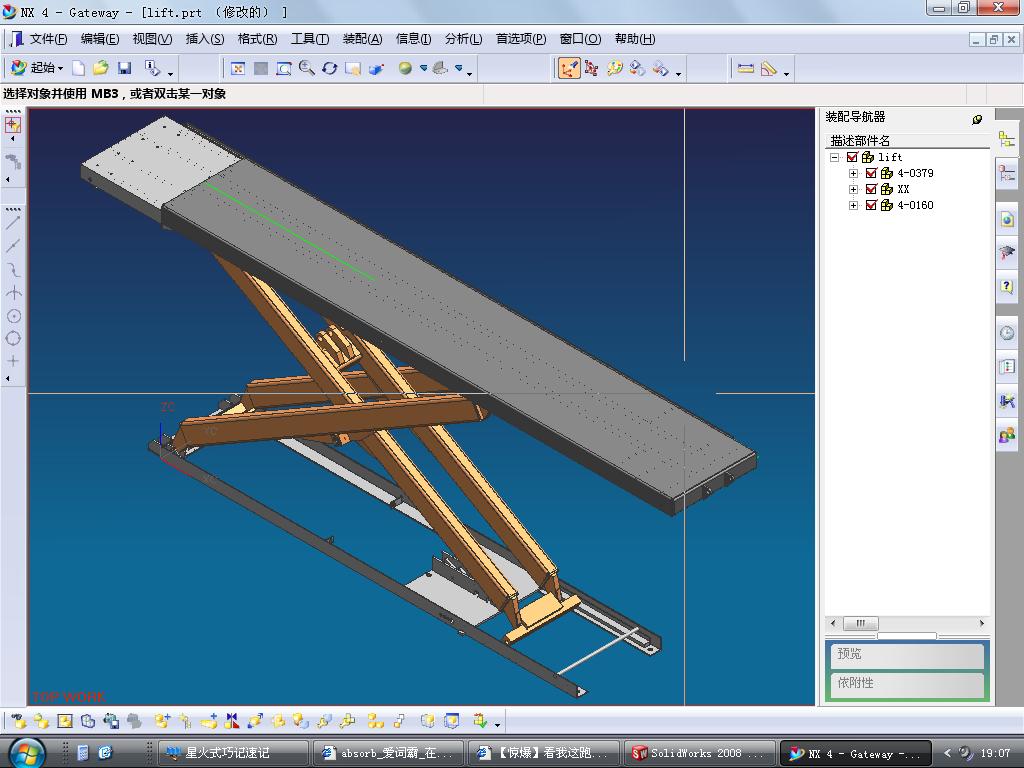This screenshot has height=768, width=1024.
Task: Click the shaded sphere rendering style icon
Action: pos(405,68)
